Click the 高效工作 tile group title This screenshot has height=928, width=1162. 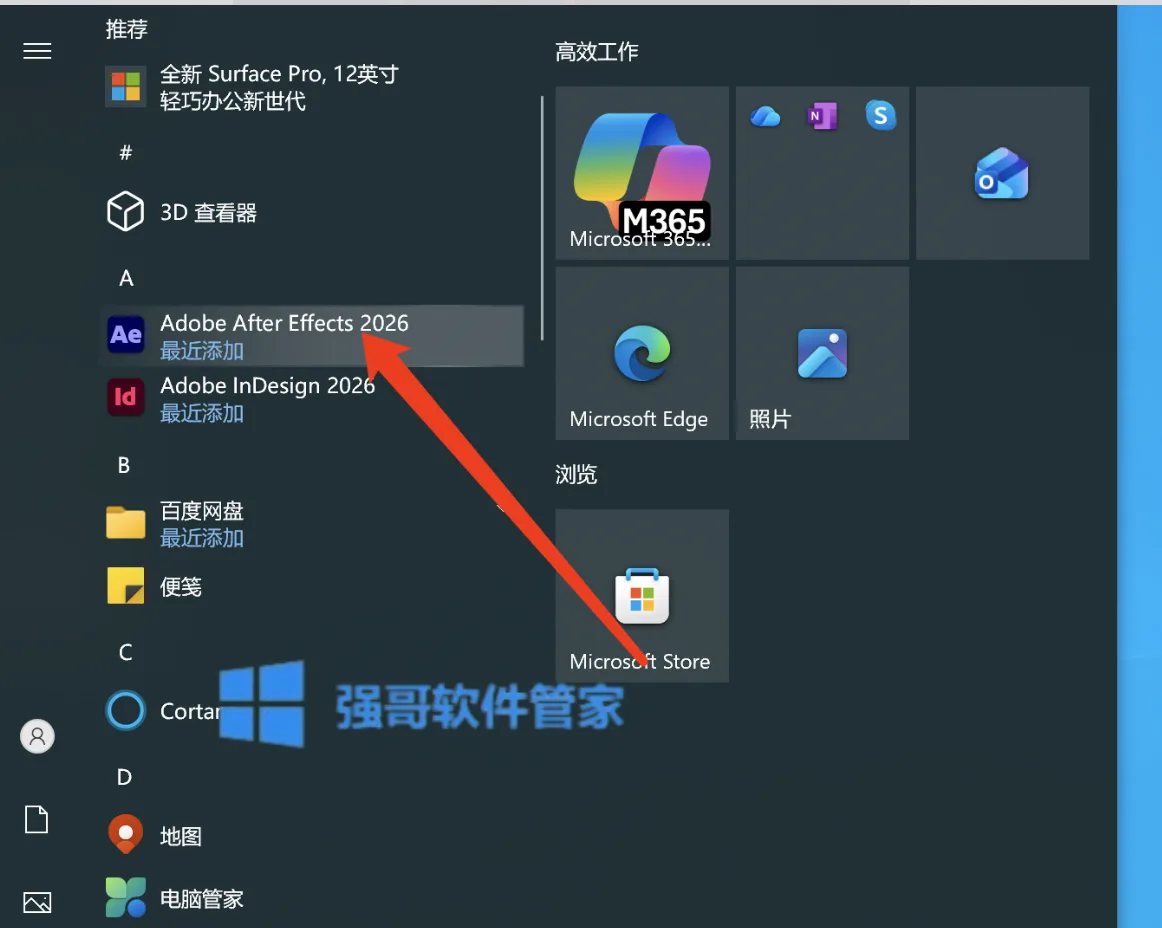pos(597,51)
